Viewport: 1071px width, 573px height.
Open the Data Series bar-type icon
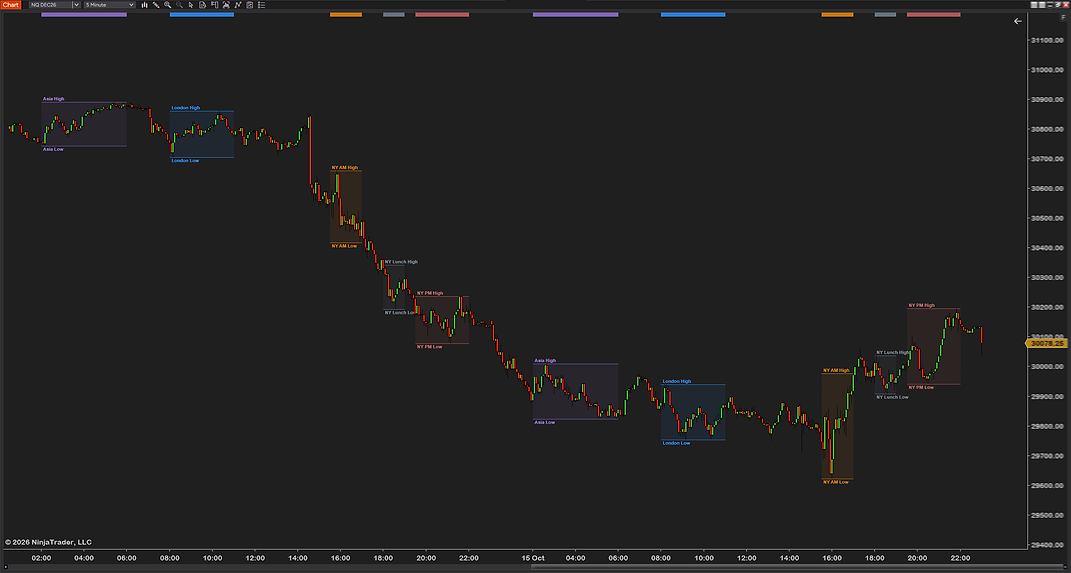coord(144,5)
